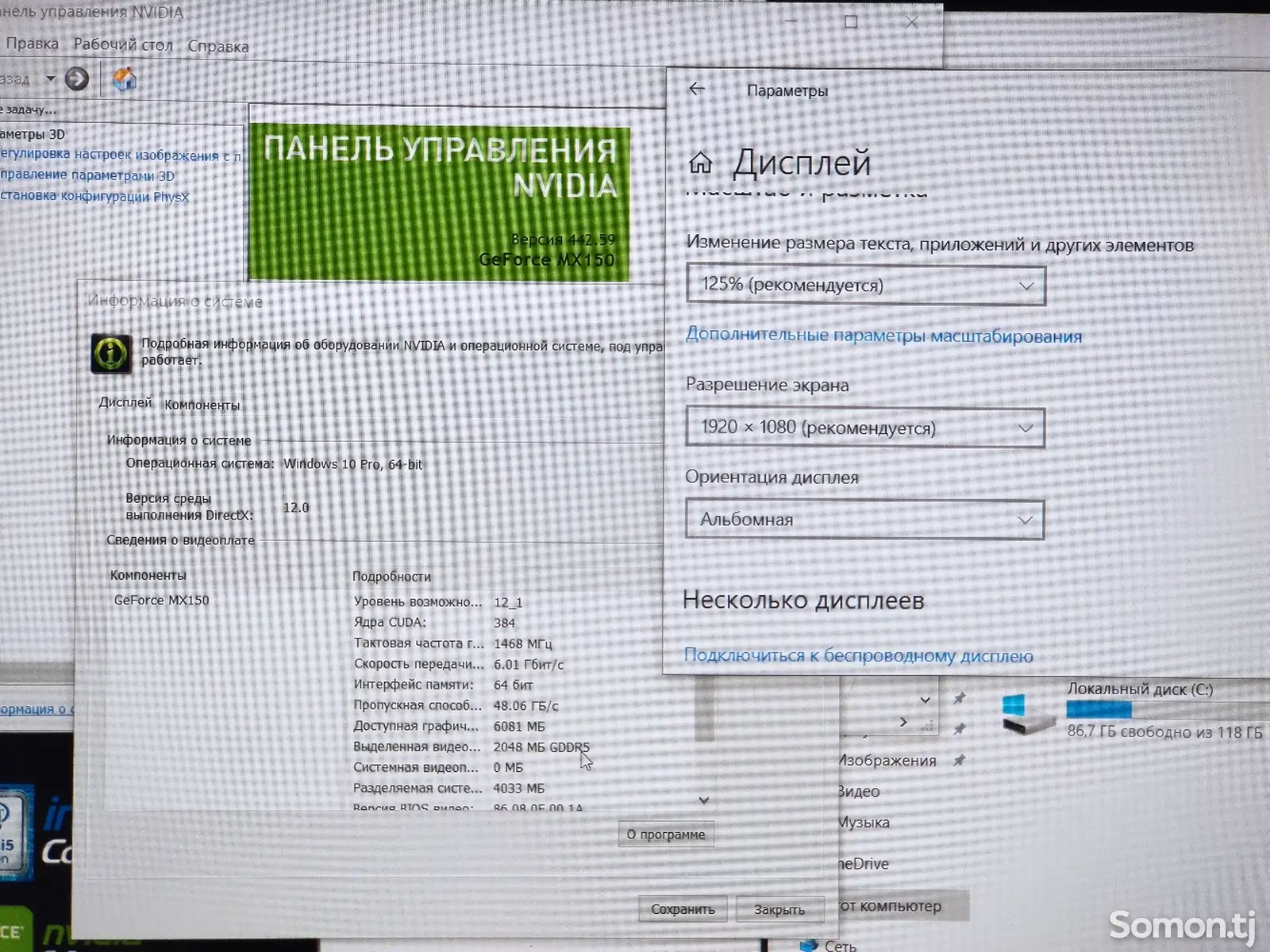This screenshot has height=952, width=1270.
Task: Open the 125% scaling dropdown
Action: pos(865,285)
